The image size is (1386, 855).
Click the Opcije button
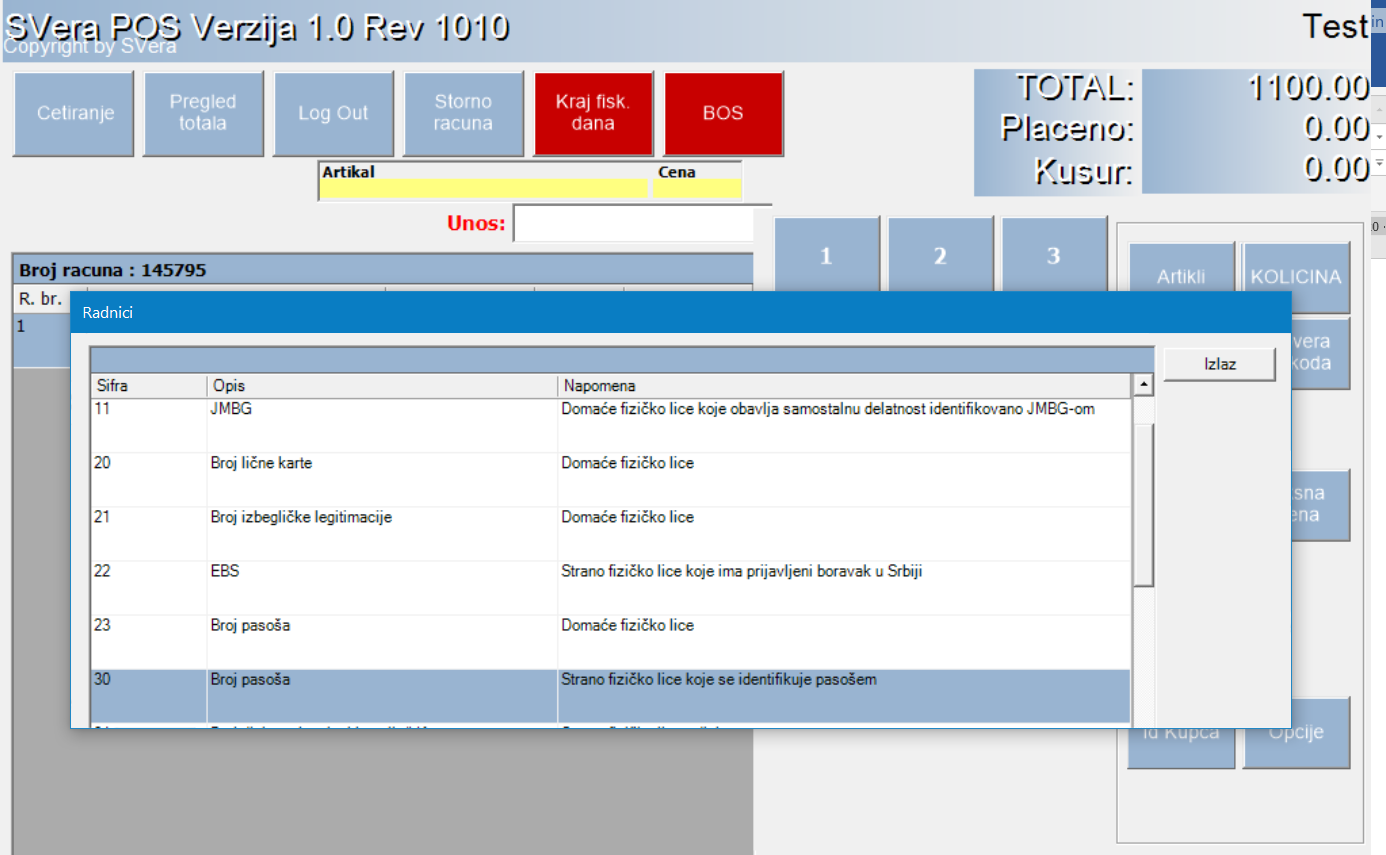(x=1296, y=733)
